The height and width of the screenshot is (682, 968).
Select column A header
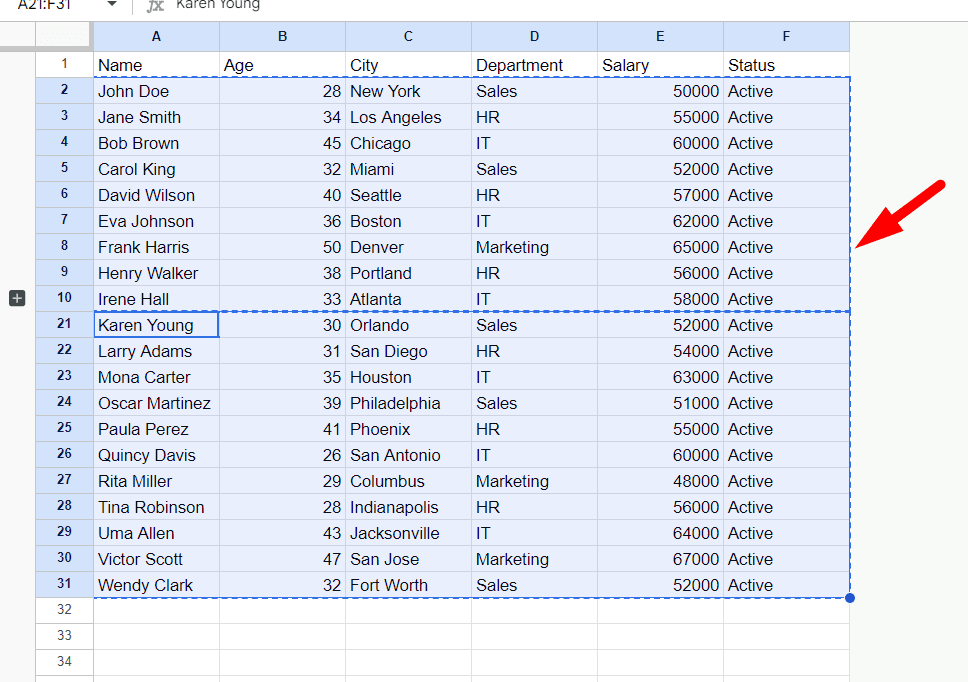(156, 36)
